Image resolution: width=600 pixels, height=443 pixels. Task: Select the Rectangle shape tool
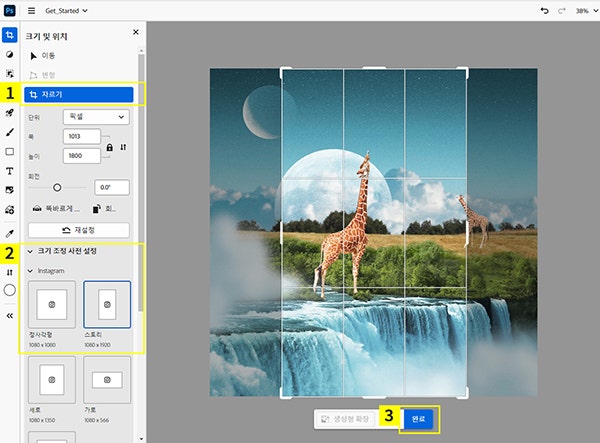(10, 152)
